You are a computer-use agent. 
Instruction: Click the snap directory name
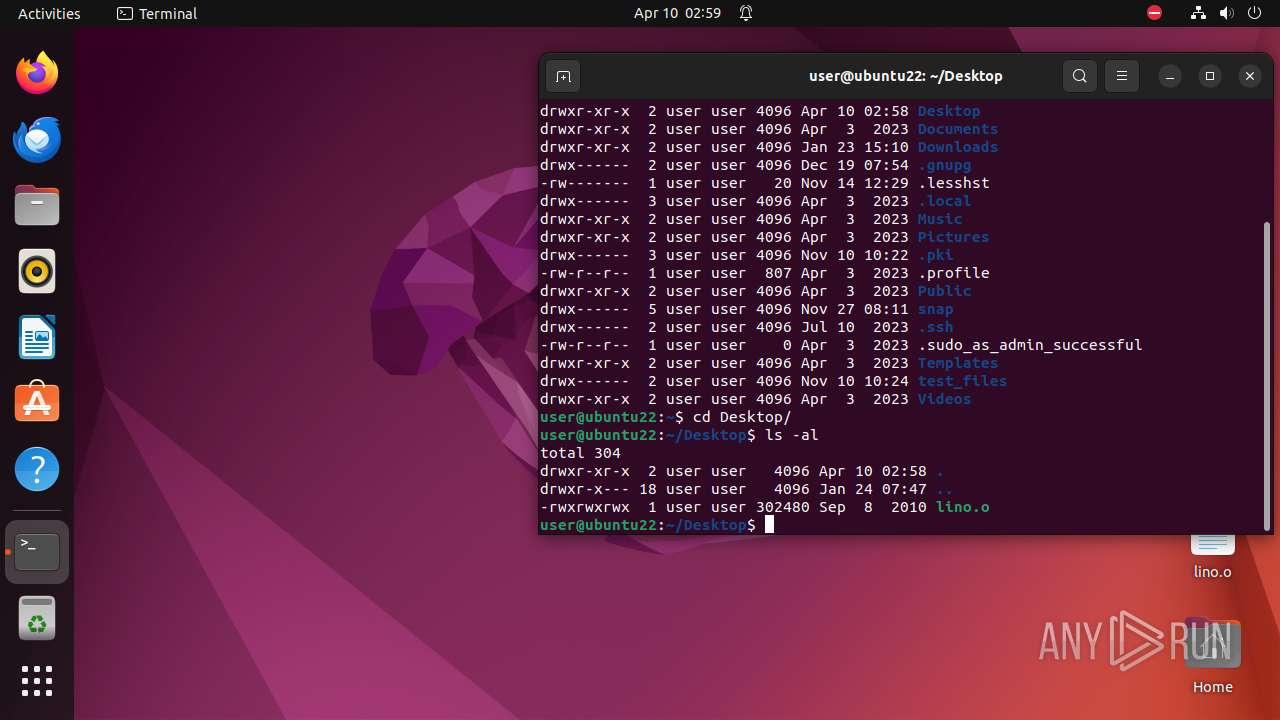point(936,309)
